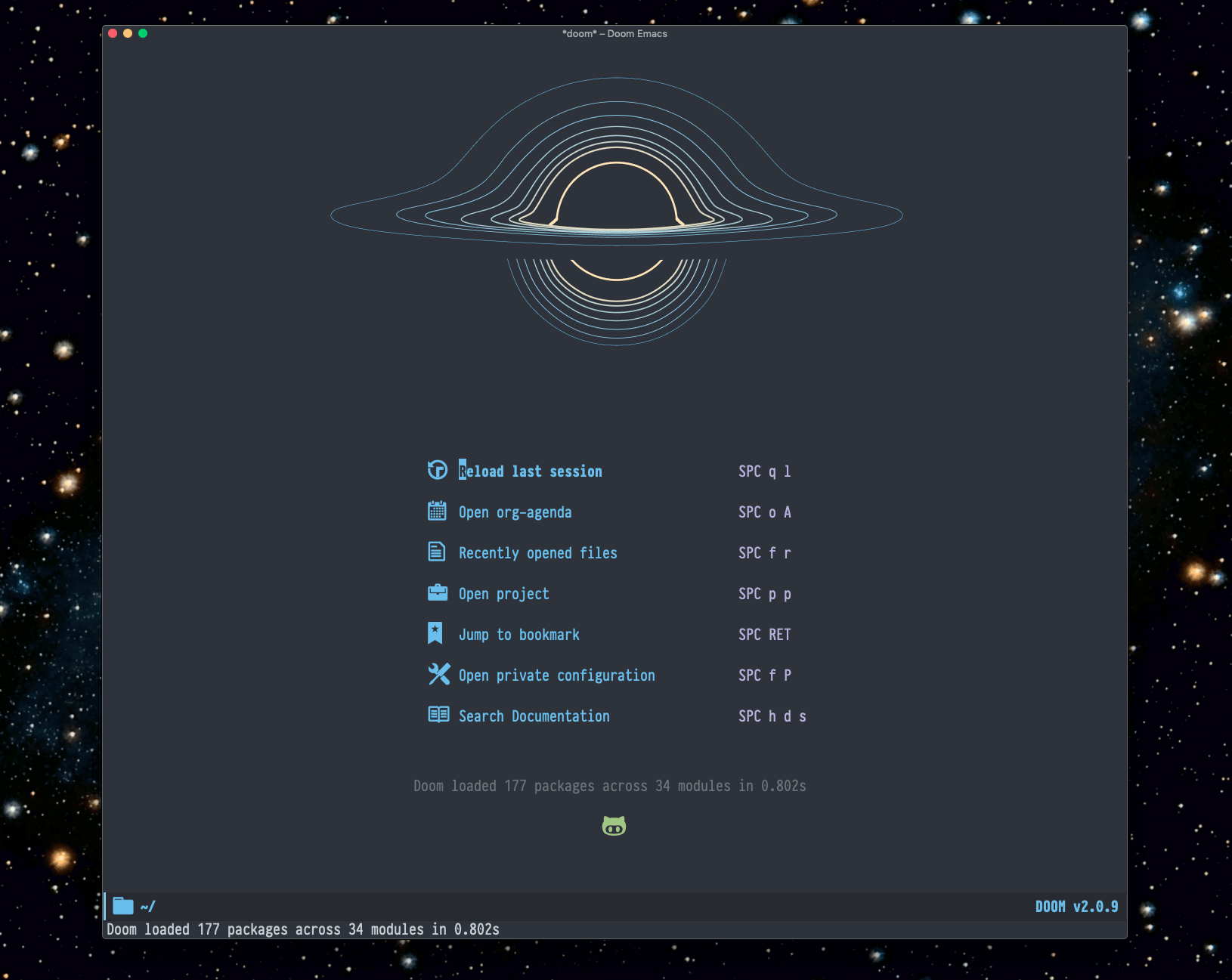Click the dashboard's gray load-time message
Screen dimensions: 1232x980
[610, 786]
